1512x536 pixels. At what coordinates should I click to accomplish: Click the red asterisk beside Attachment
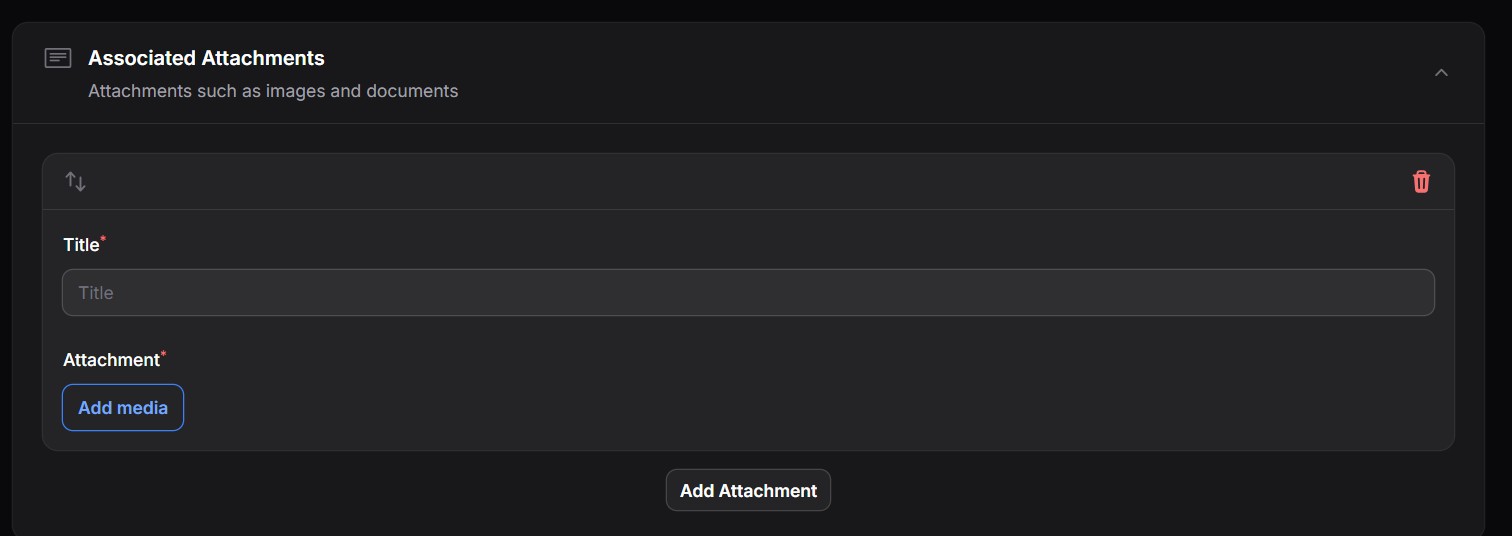coord(163,355)
